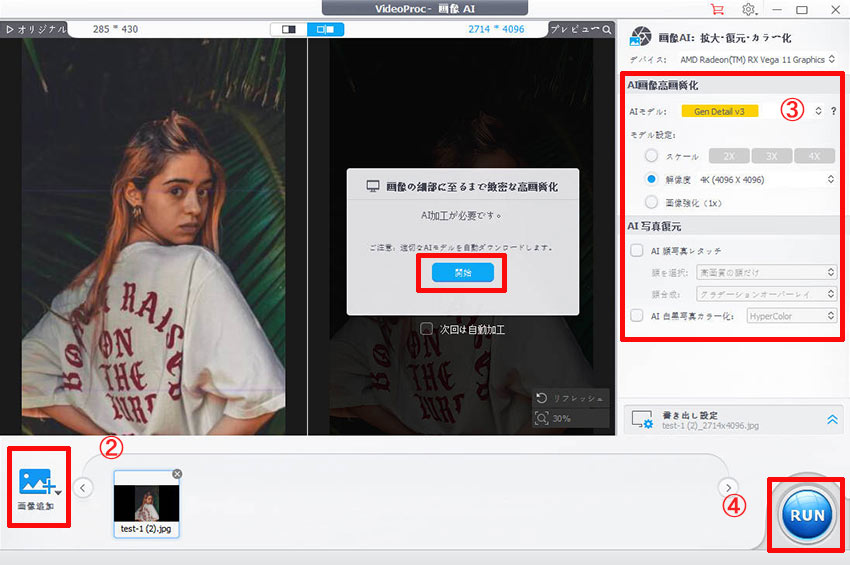The width and height of the screenshot is (850, 565).
Task: Click the AI 写真復元 section header
Action: (x=654, y=226)
